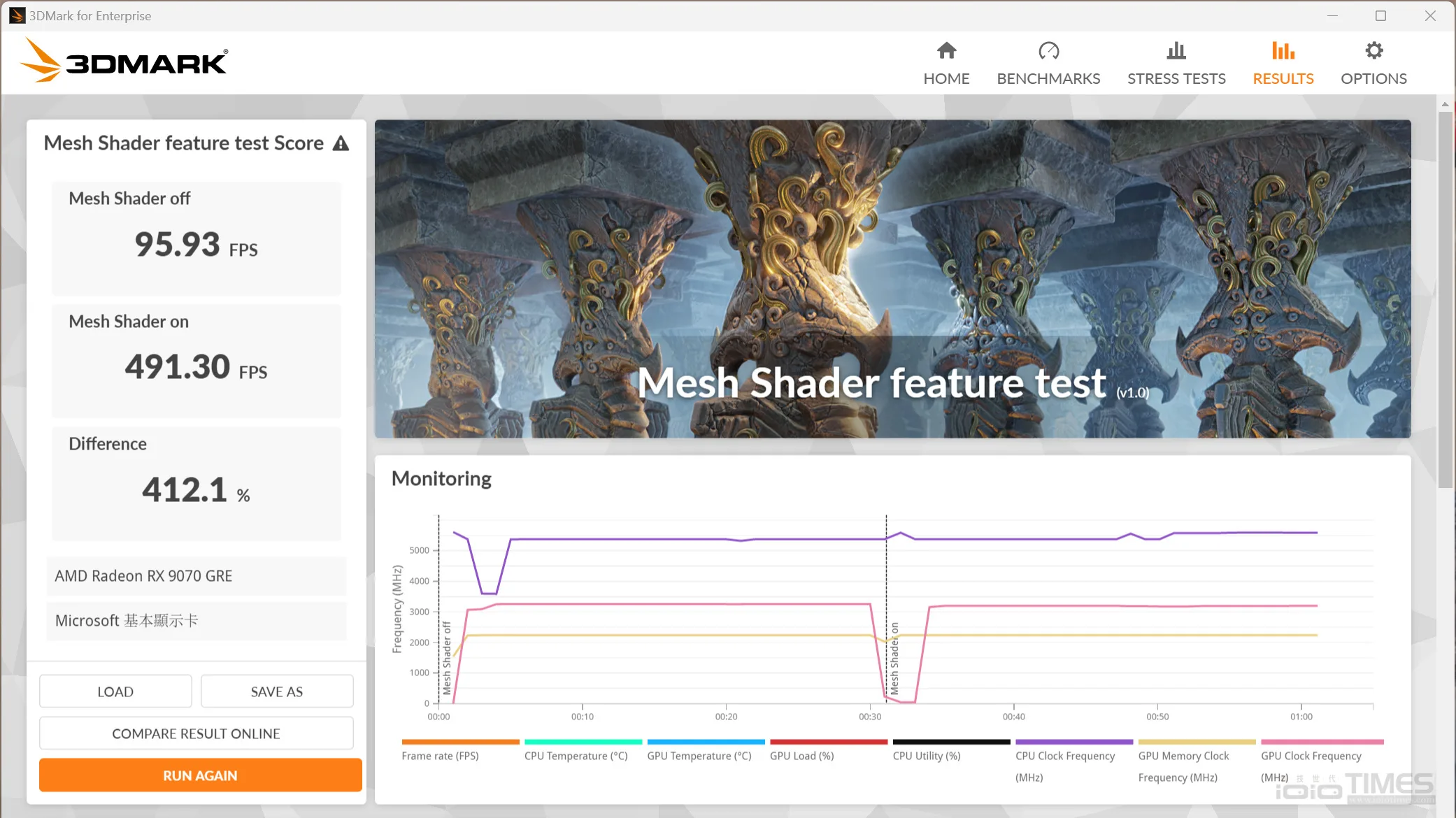Minimize the 3DMark window
The width and height of the screenshot is (1456, 818).
tap(1332, 15)
